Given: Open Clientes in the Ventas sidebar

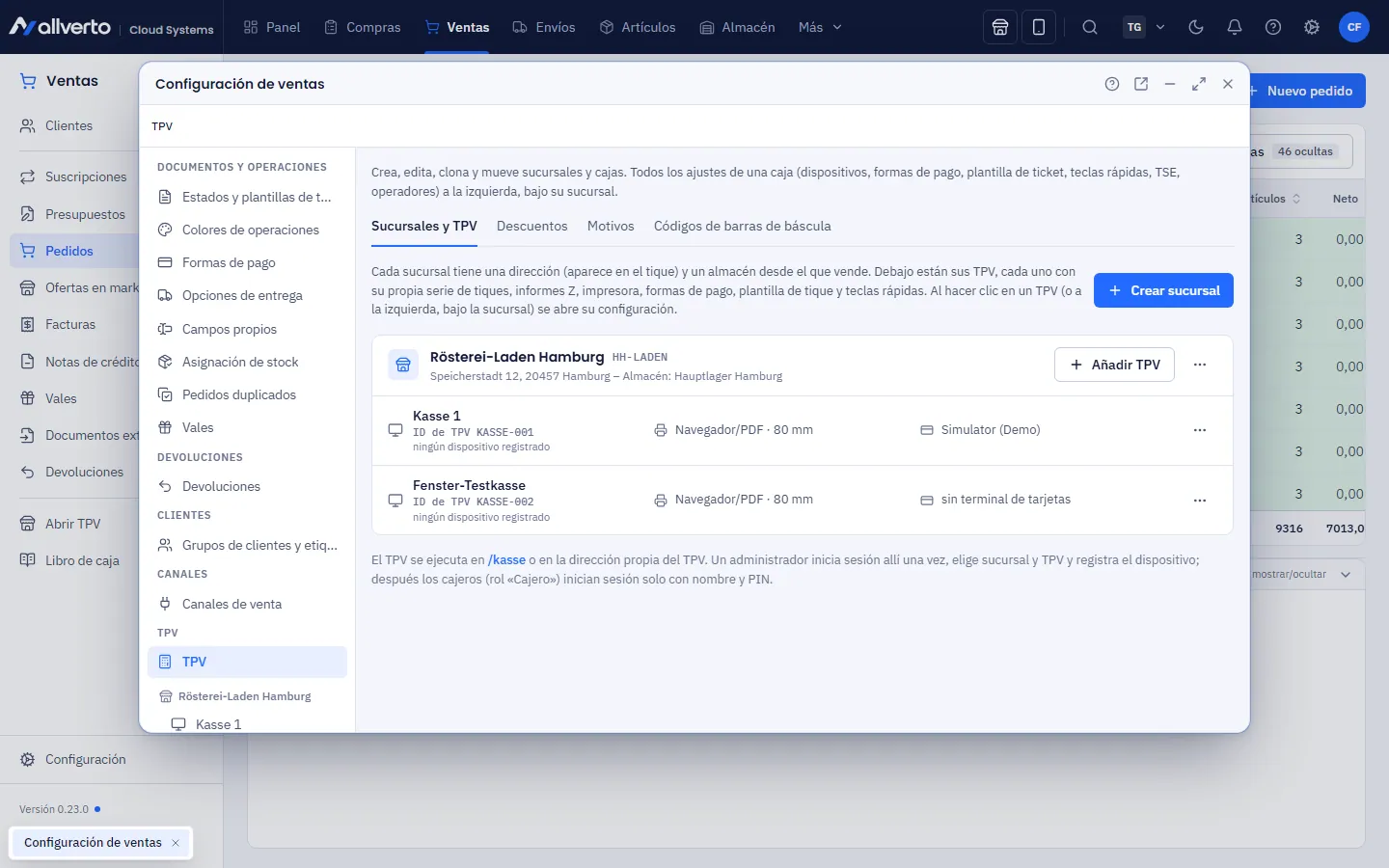Looking at the screenshot, I should pyautogui.click(x=68, y=125).
